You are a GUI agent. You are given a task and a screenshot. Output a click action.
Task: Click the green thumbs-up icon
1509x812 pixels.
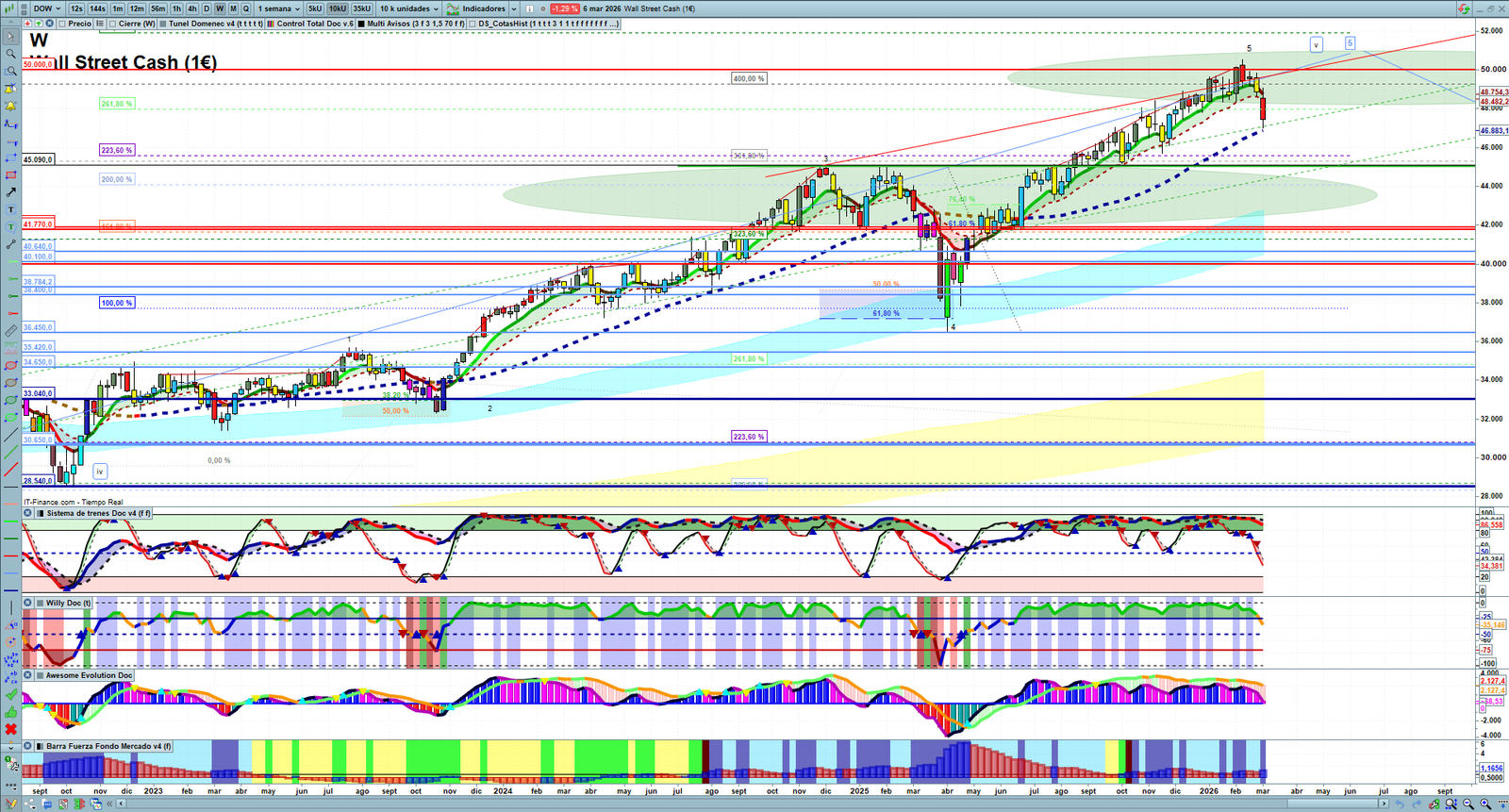tap(10, 712)
